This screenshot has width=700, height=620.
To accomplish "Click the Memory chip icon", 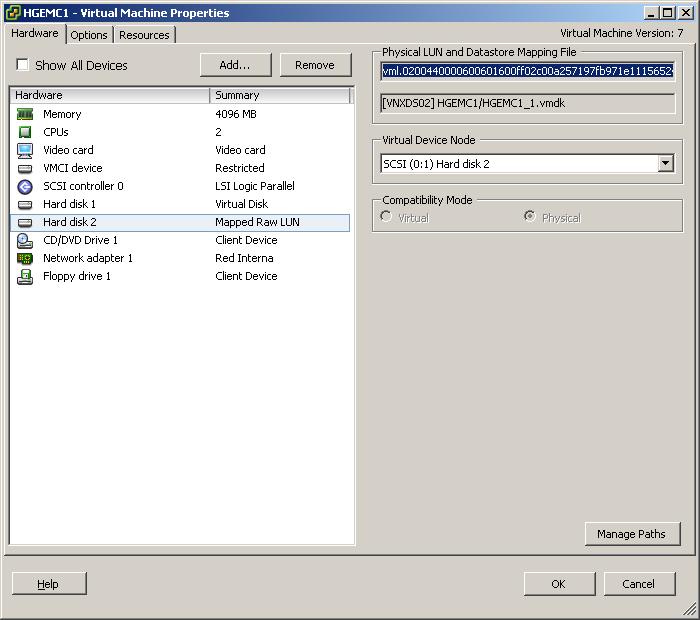I will [25, 114].
